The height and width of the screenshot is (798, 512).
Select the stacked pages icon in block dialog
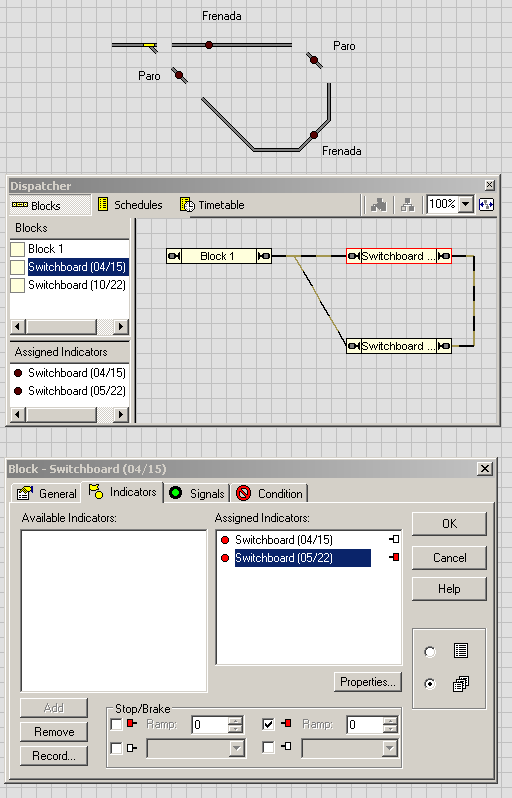pyautogui.click(x=461, y=683)
